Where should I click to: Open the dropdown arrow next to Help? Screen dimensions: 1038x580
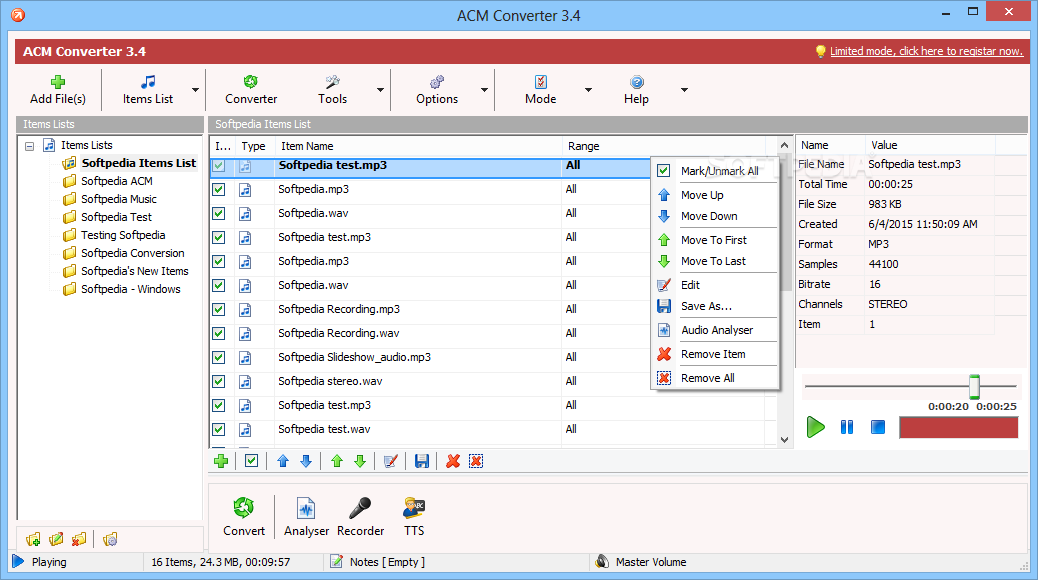pyautogui.click(x=684, y=90)
